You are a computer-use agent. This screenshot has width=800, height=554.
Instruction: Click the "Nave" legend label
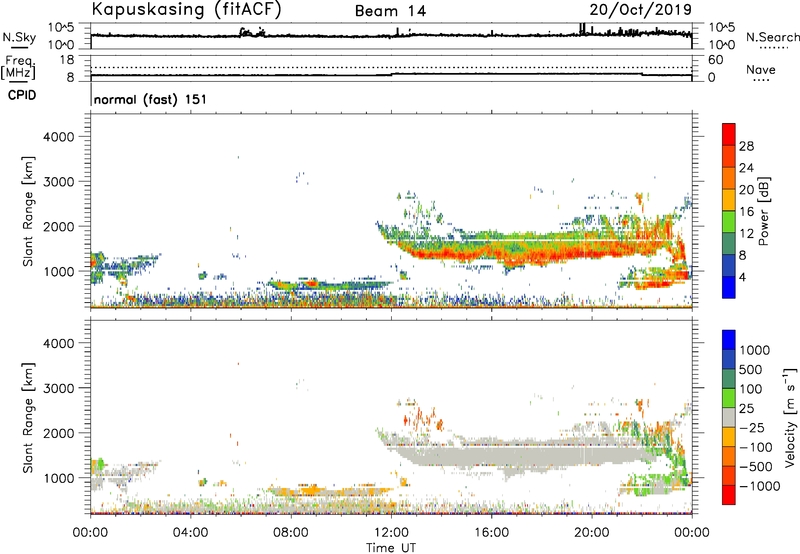[761, 69]
